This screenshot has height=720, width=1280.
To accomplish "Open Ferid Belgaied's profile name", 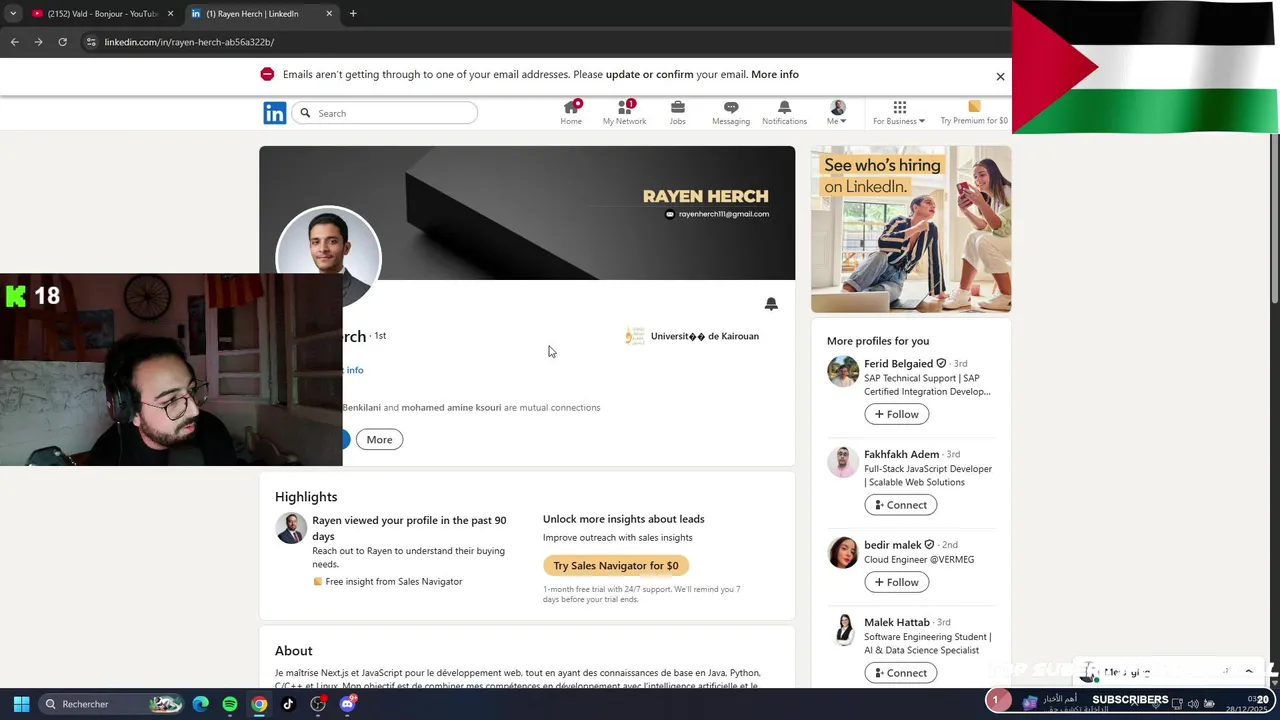I will [x=898, y=364].
